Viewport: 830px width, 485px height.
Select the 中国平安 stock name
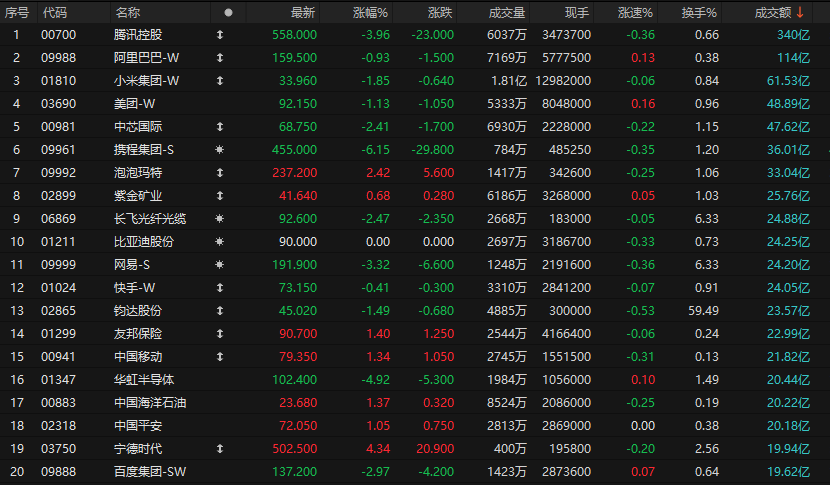[138, 426]
